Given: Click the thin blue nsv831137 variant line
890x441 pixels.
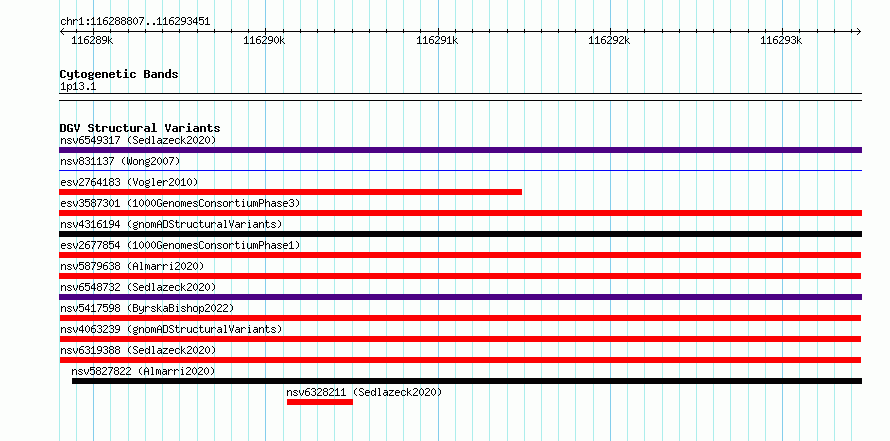Looking at the screenshot, I should pos(460,170).
